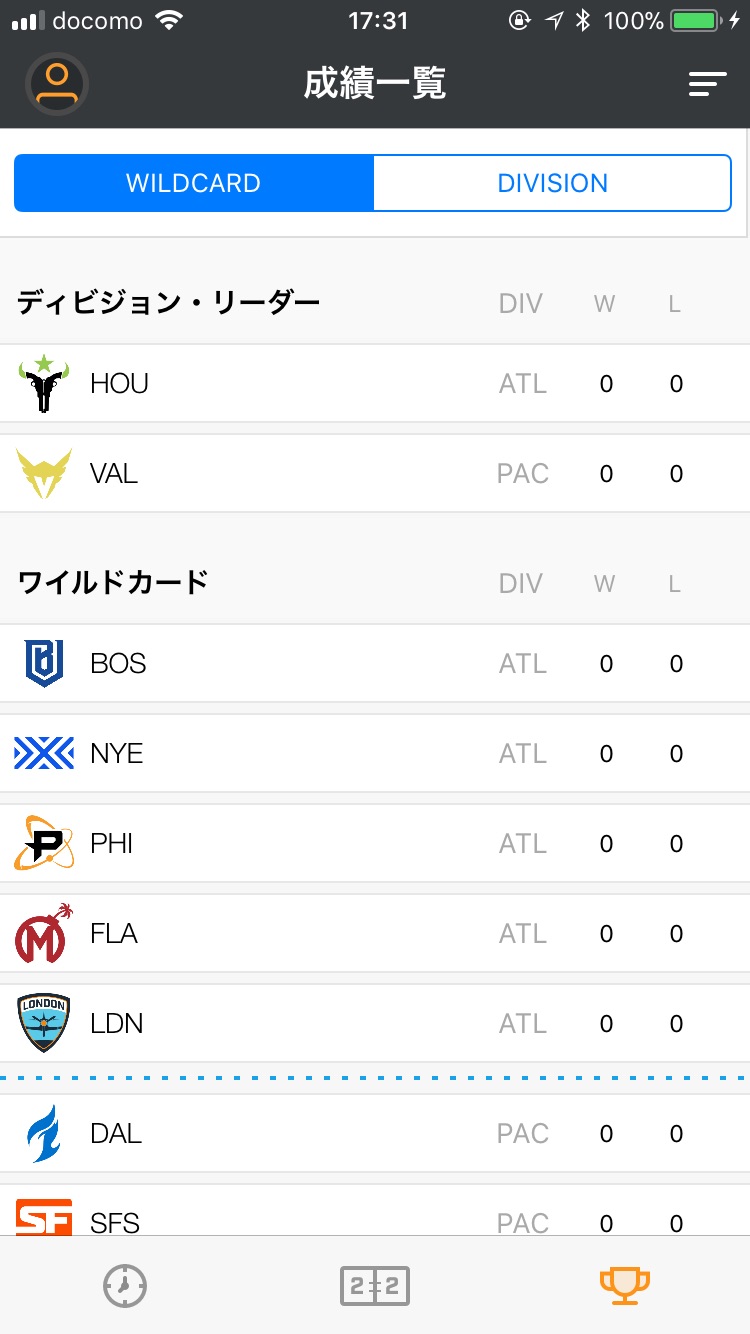Switch to the DIVISION segment

[553, 183]
